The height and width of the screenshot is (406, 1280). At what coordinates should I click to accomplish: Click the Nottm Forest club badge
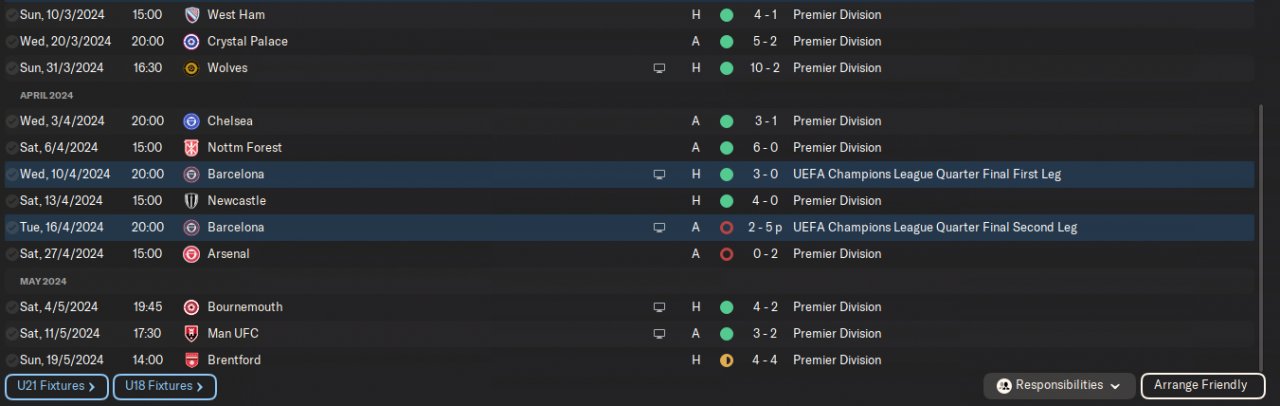coord(192,148)
